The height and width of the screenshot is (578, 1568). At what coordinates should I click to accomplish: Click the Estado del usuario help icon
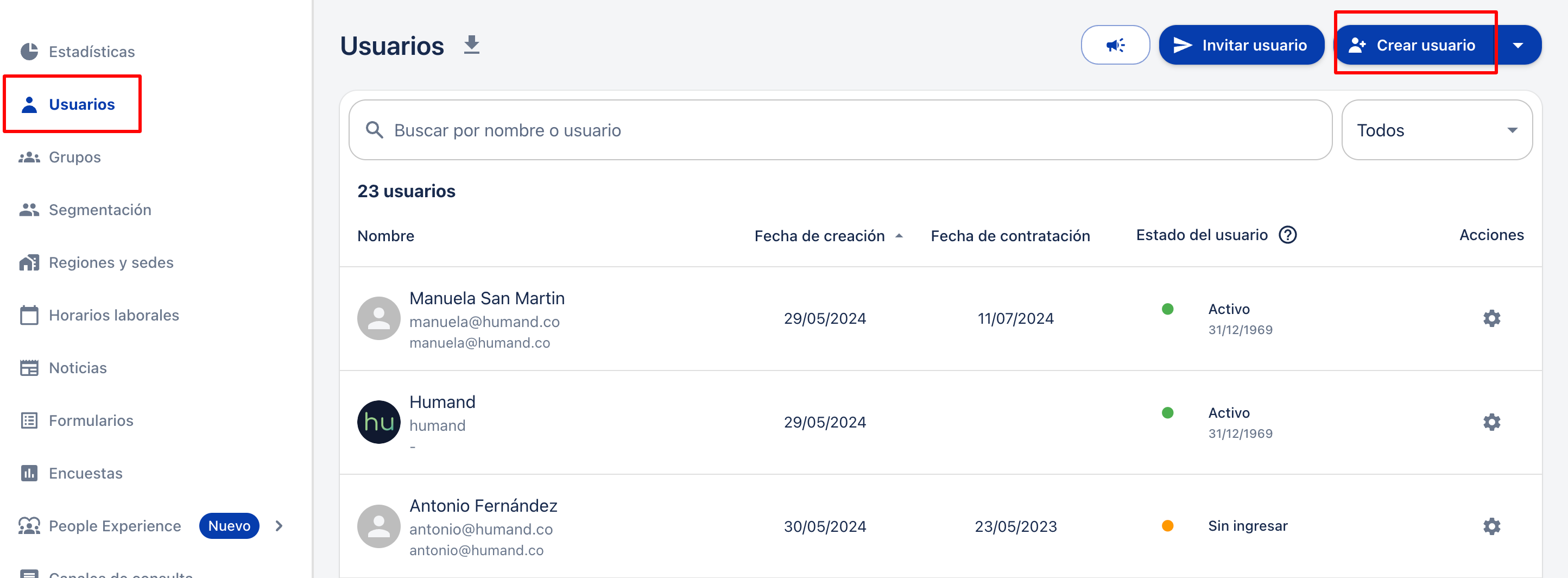[1287, 235]
